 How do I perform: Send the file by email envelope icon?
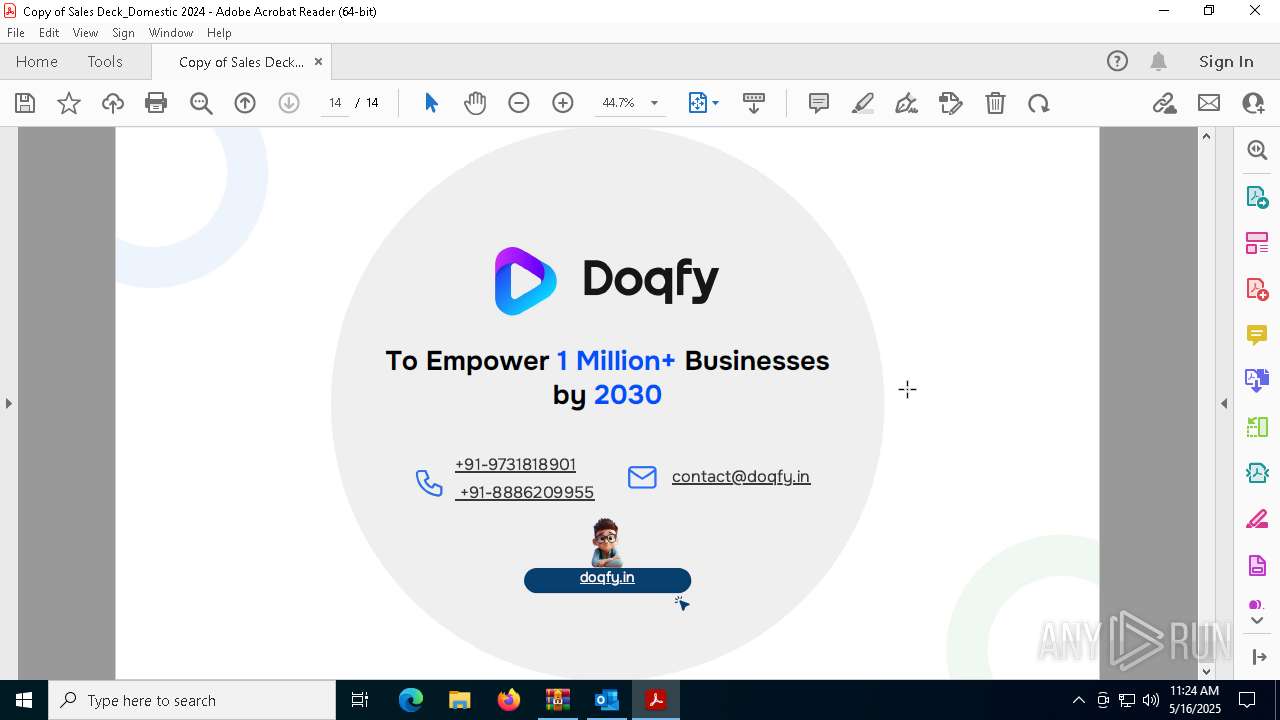coord(1209,103)
